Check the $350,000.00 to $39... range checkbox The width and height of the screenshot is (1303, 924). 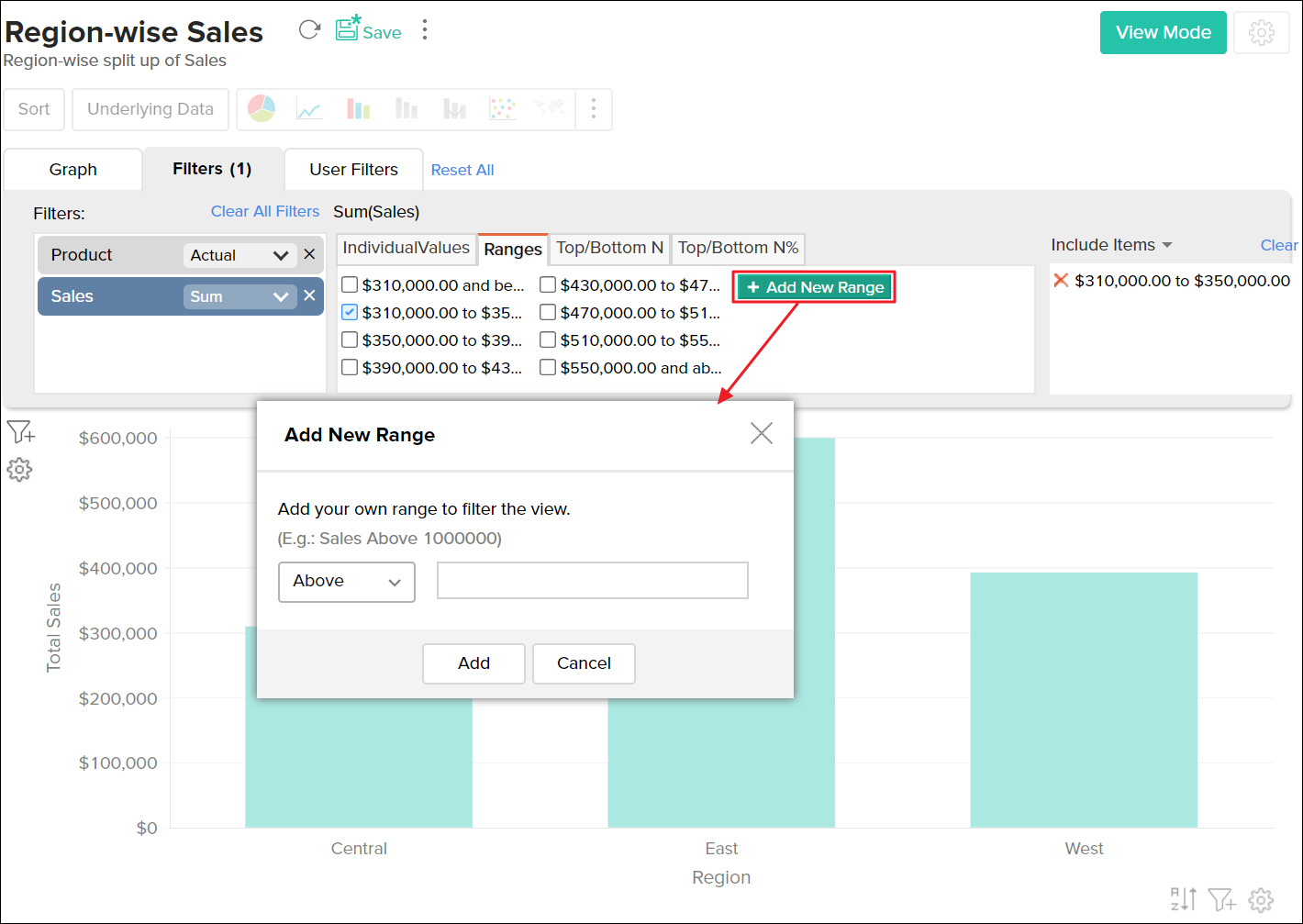(x=350, y=340)
